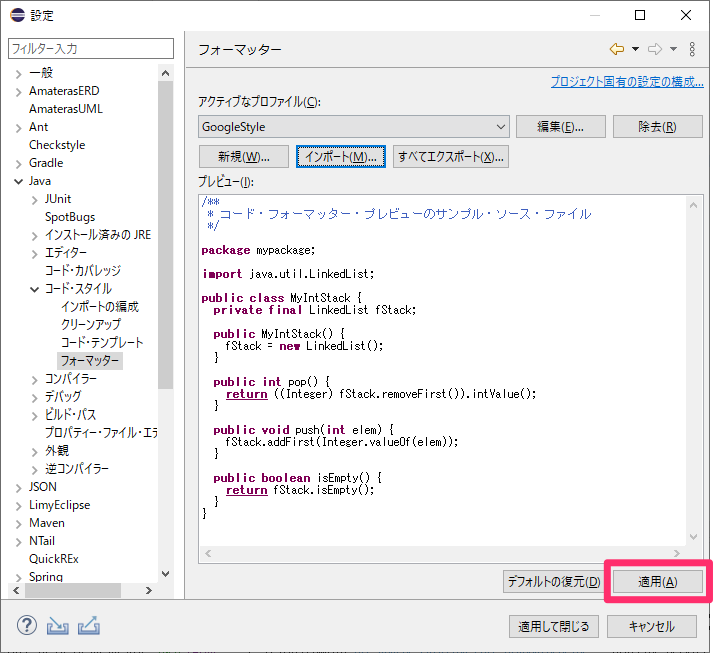Expand the ビルド・パス tree node
Screen dimensions: 713x653
pos(35,416)
